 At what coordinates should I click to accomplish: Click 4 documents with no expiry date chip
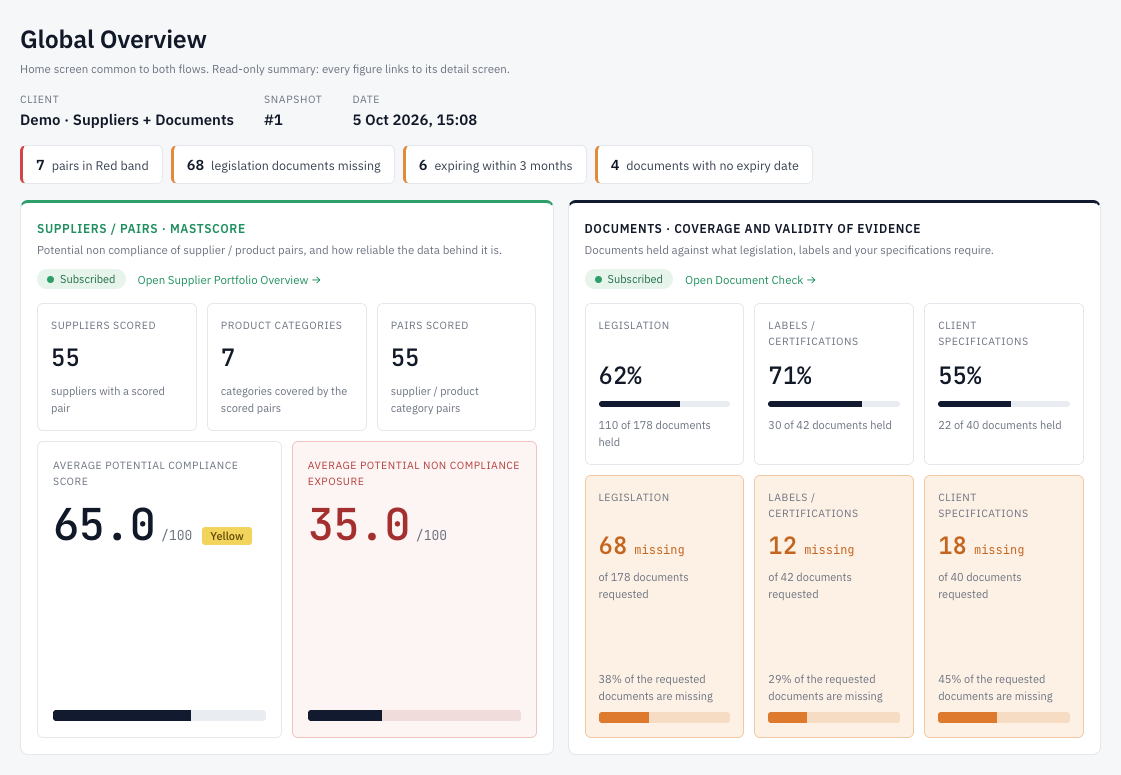coord(703,165)
